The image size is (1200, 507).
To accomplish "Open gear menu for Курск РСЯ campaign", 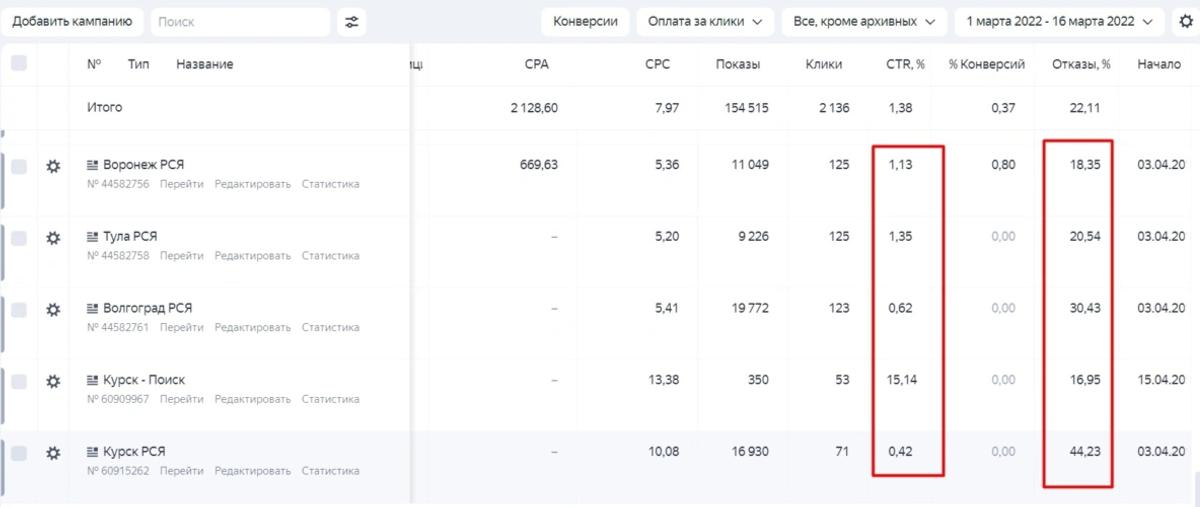I will (54, 453).
